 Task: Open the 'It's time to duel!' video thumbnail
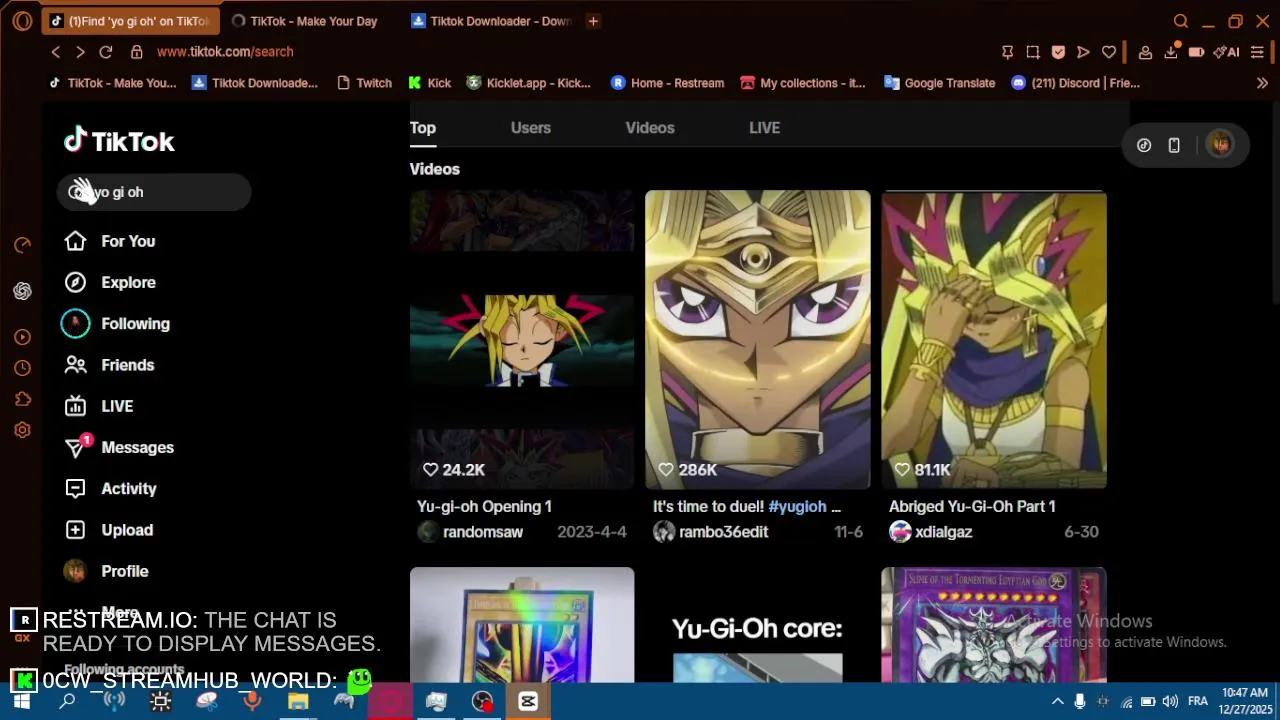click(x=758, y=339)
